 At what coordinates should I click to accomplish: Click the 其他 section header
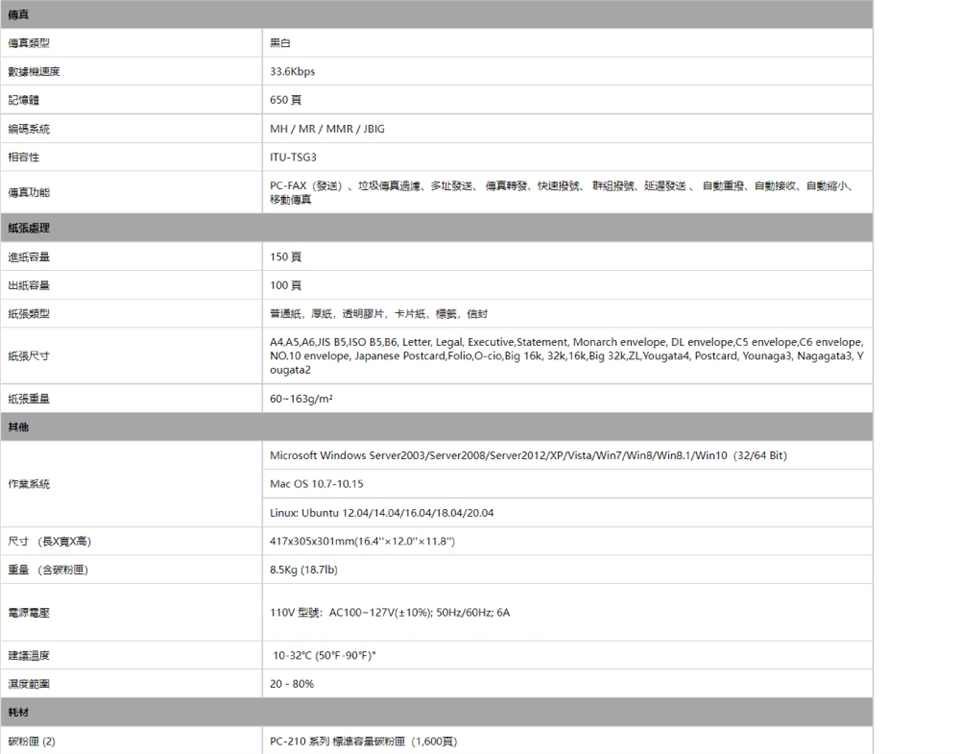(x=19, y=427)
